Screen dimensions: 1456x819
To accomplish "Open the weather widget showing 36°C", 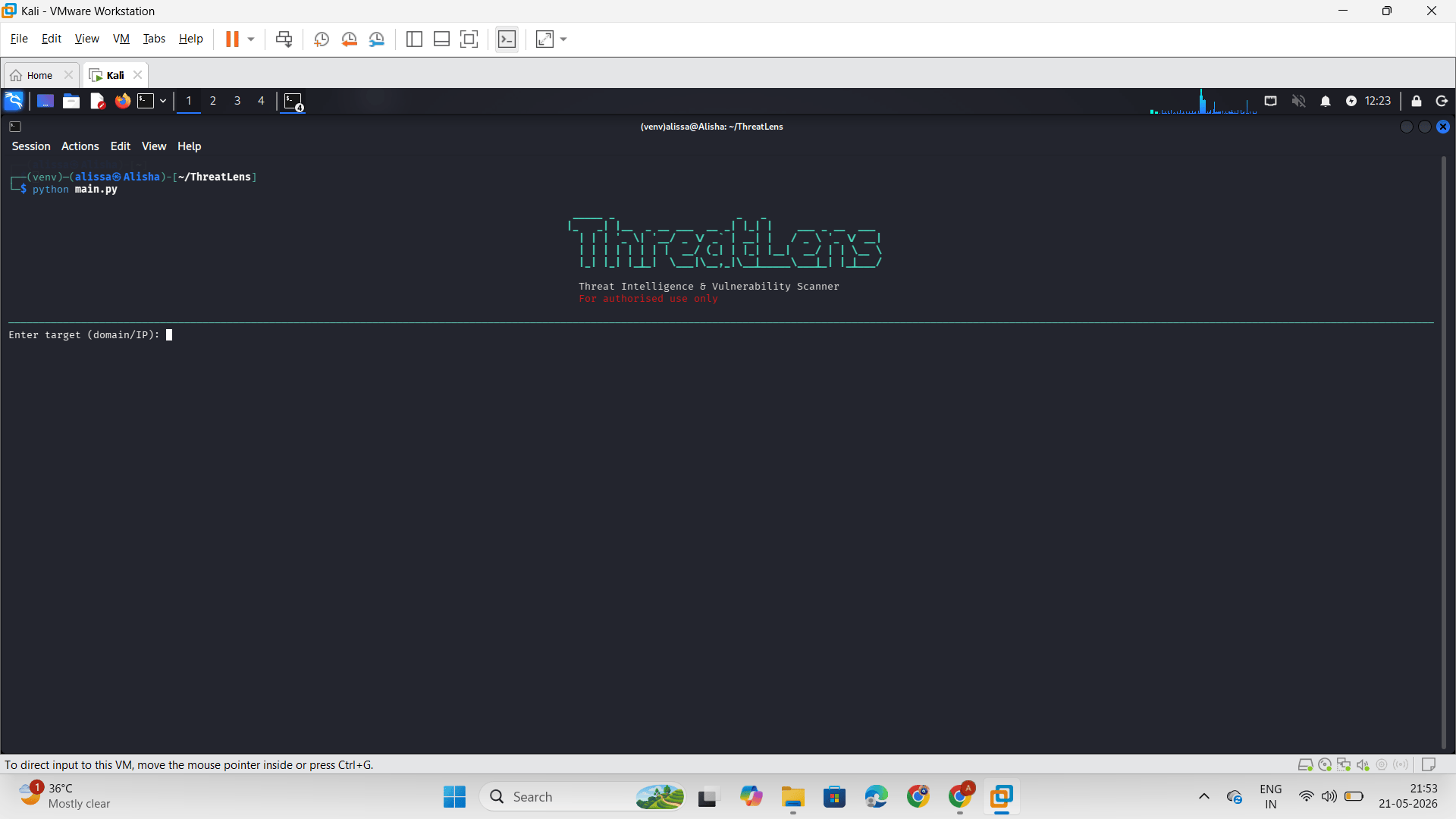I will pyautogui.click(x=66, y=796).
